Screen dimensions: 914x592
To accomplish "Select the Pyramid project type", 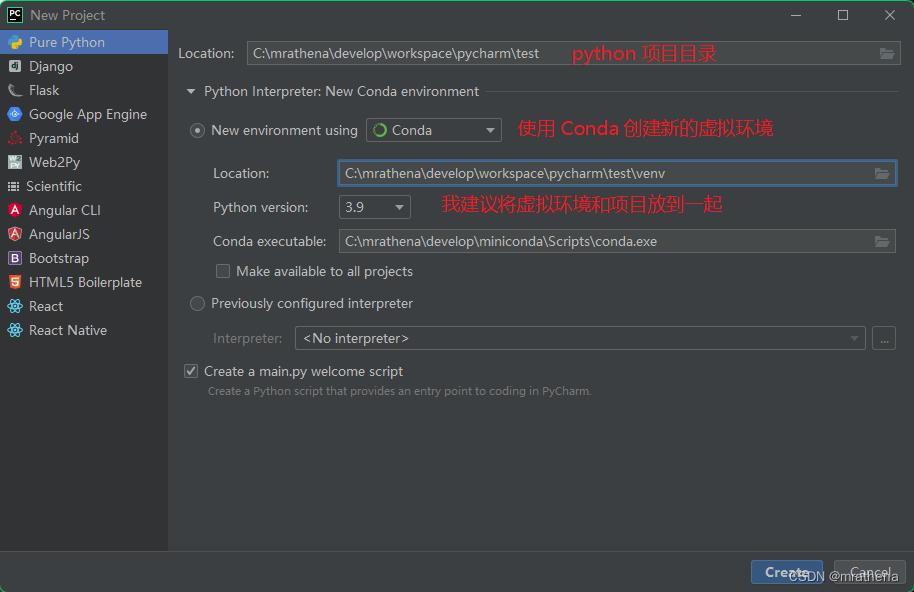I will (x=50, y=138).
